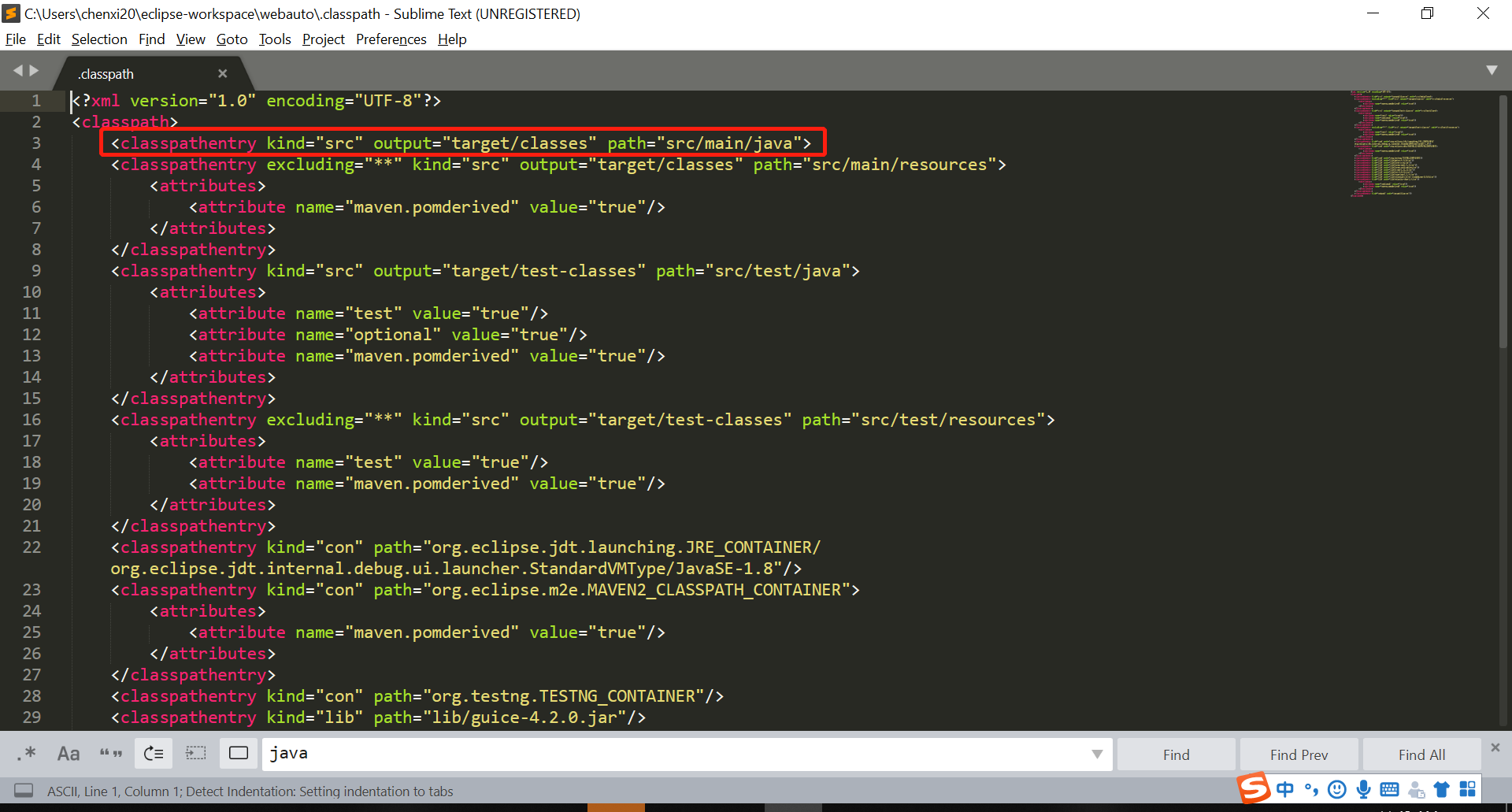1512x812 pixels.
Task: Open the tab list dropdown triangle
Action: point(1492,70)
